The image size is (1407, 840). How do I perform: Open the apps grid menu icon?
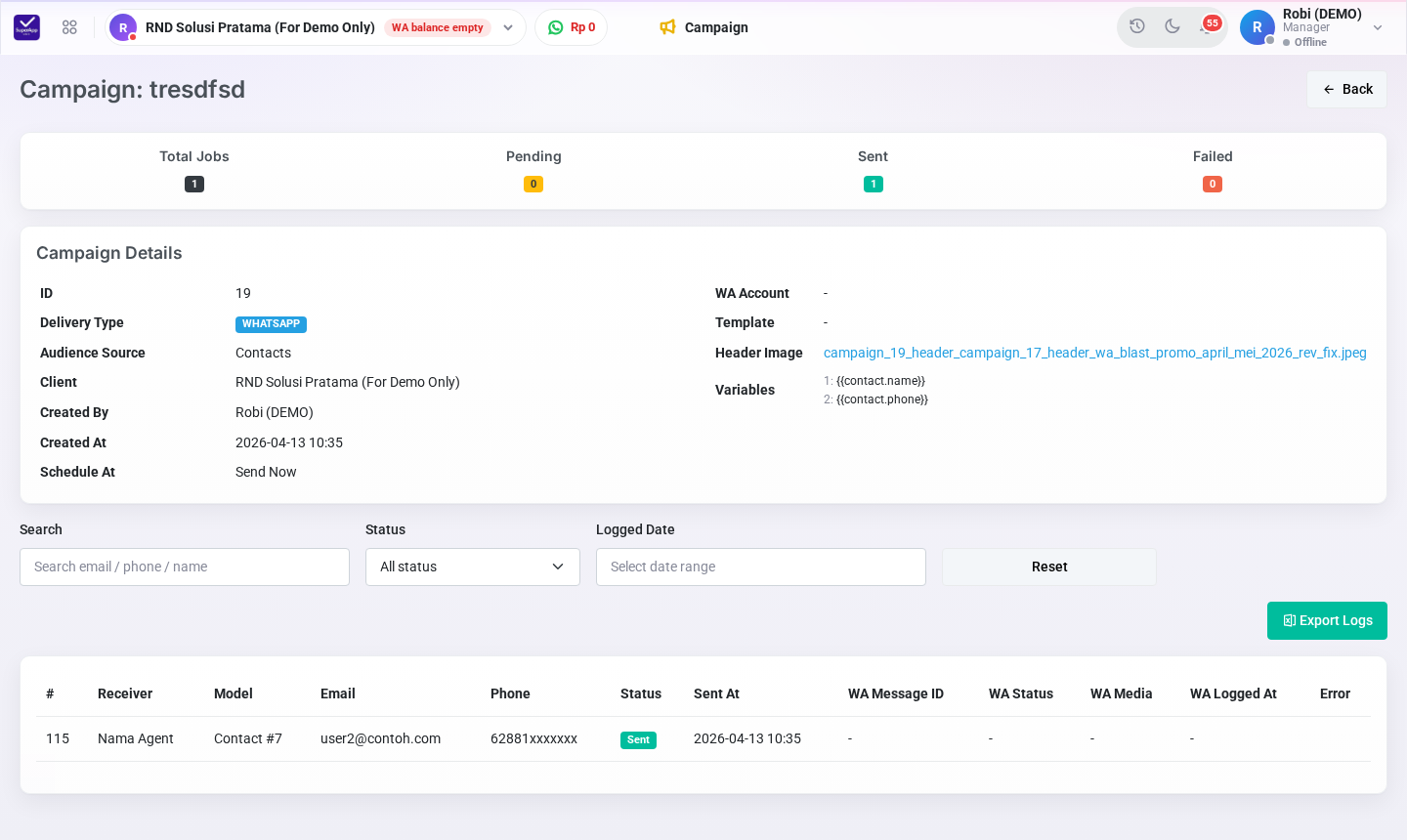69,27
